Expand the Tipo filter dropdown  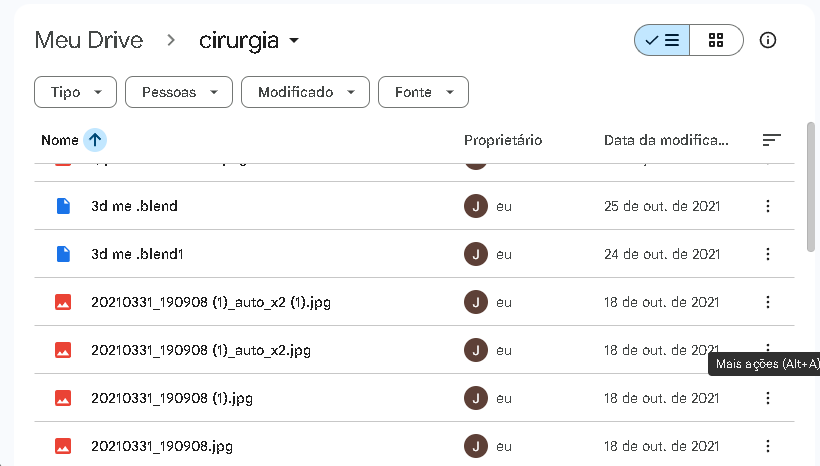tap(76, 92)
